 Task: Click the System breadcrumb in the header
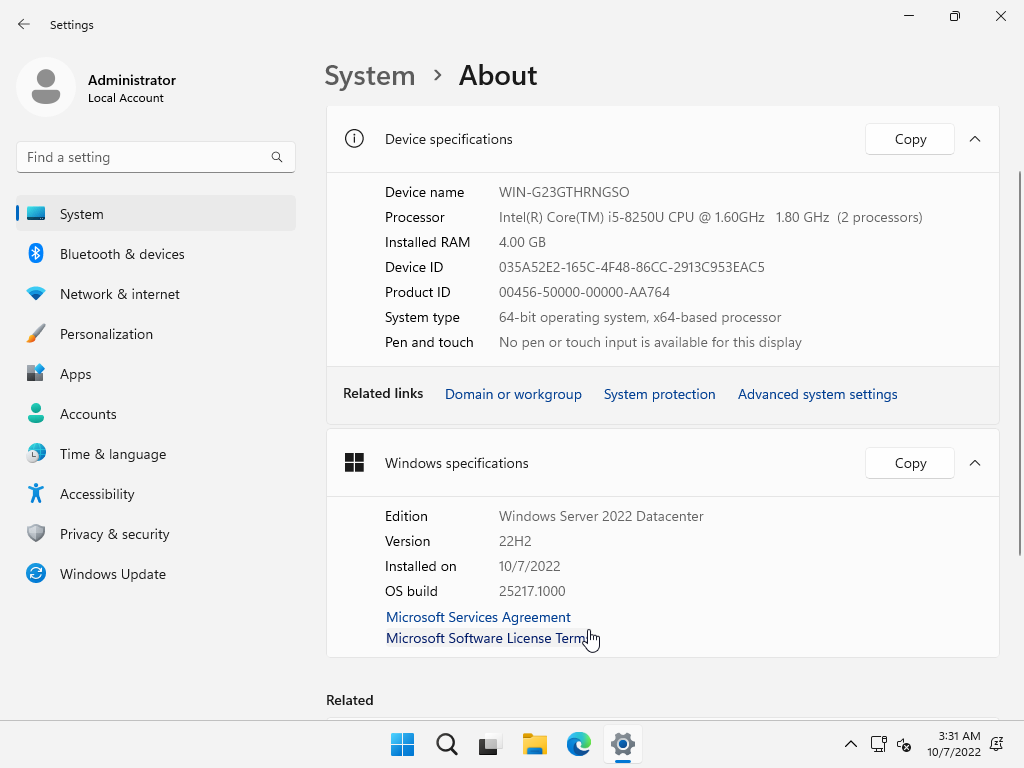pyautogui.click(x=370, y=76)
